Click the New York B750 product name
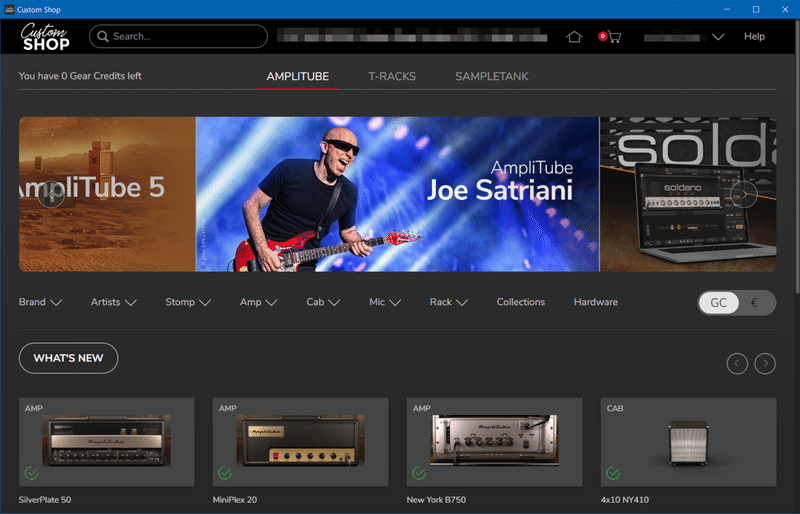Image resolution: width=800 pixels, height=514 pixels. 436,500
